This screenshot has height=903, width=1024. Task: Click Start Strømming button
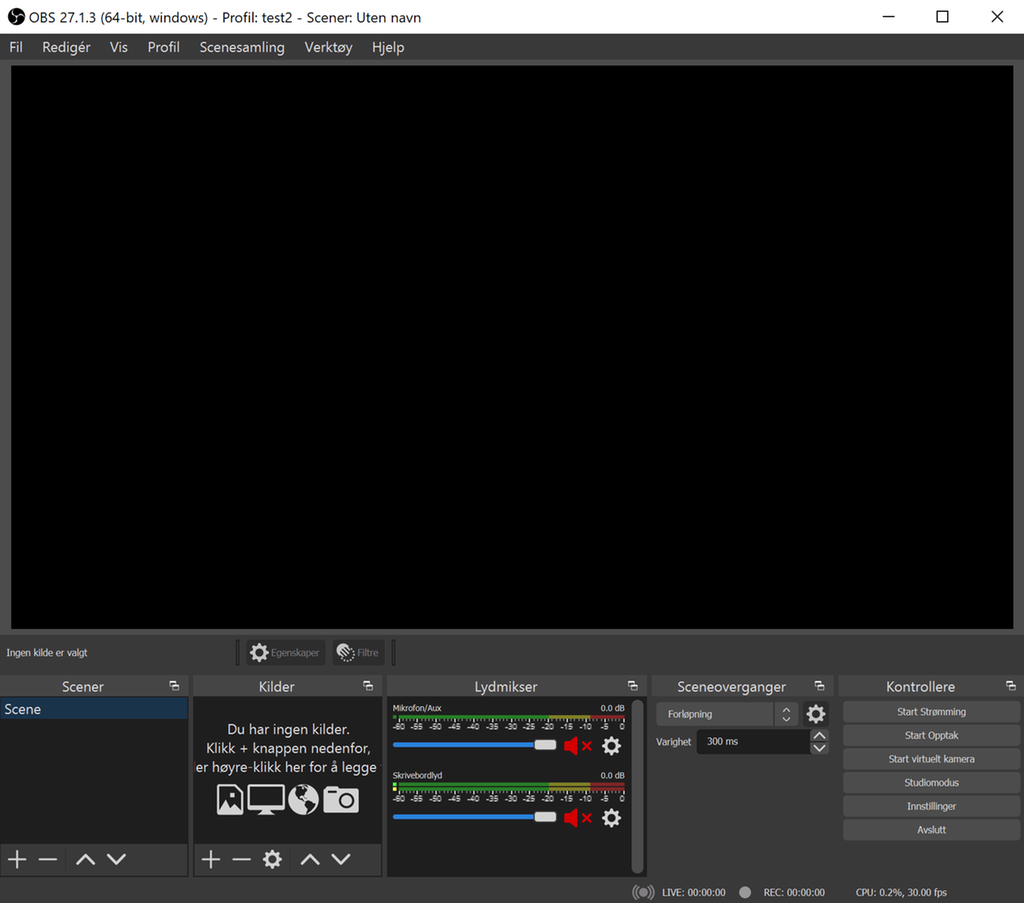931,712
